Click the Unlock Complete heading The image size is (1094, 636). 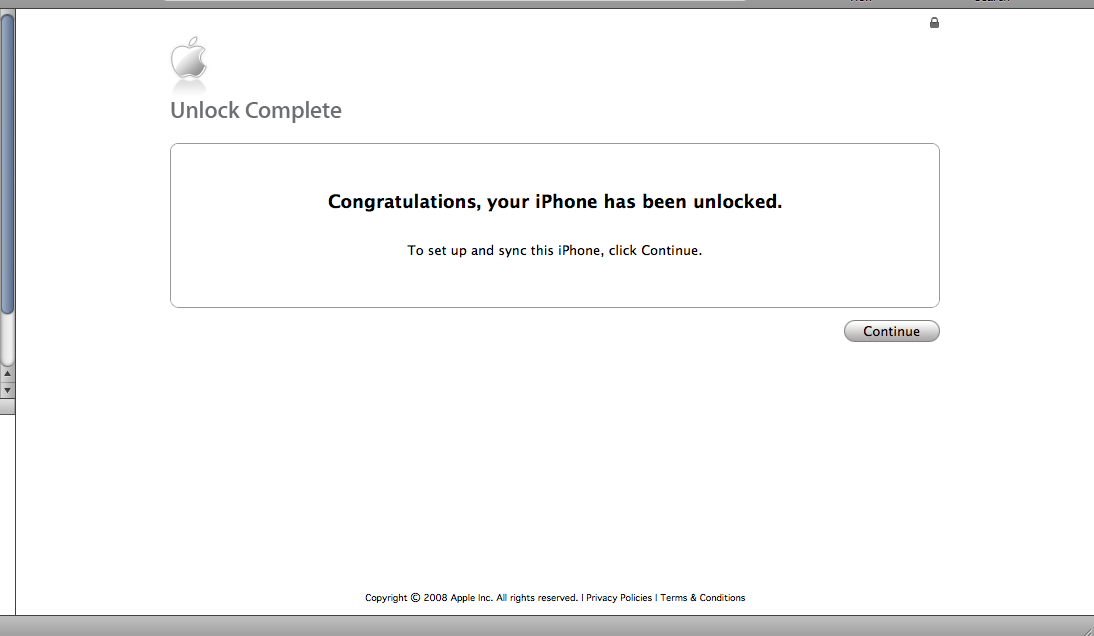point(255,110)
